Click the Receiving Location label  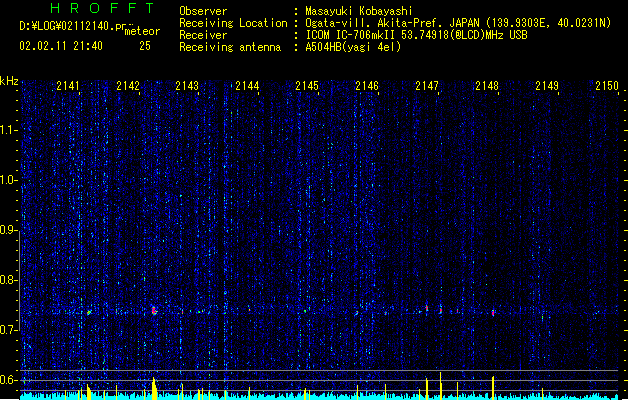pos(233,23)
